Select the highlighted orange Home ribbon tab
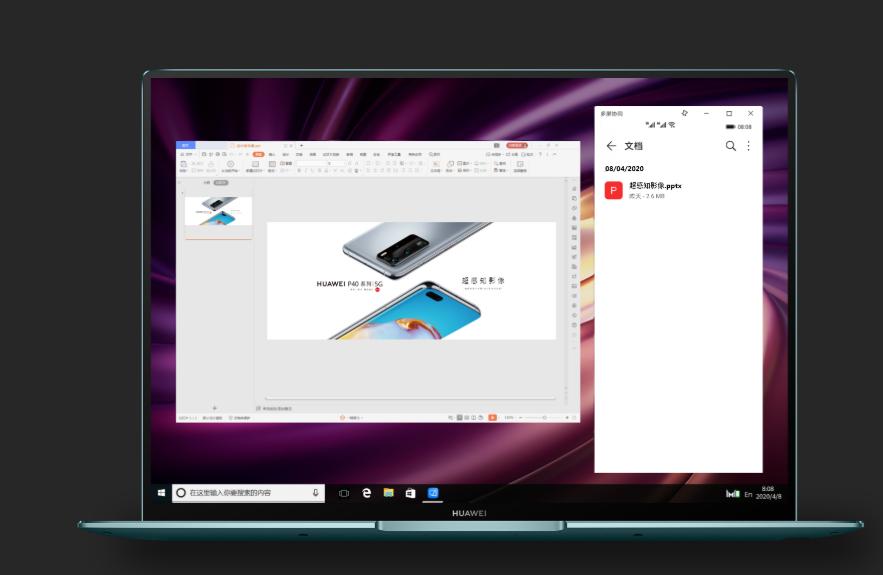Viewport: 883px width, 575px height. [x=258, y=154]
